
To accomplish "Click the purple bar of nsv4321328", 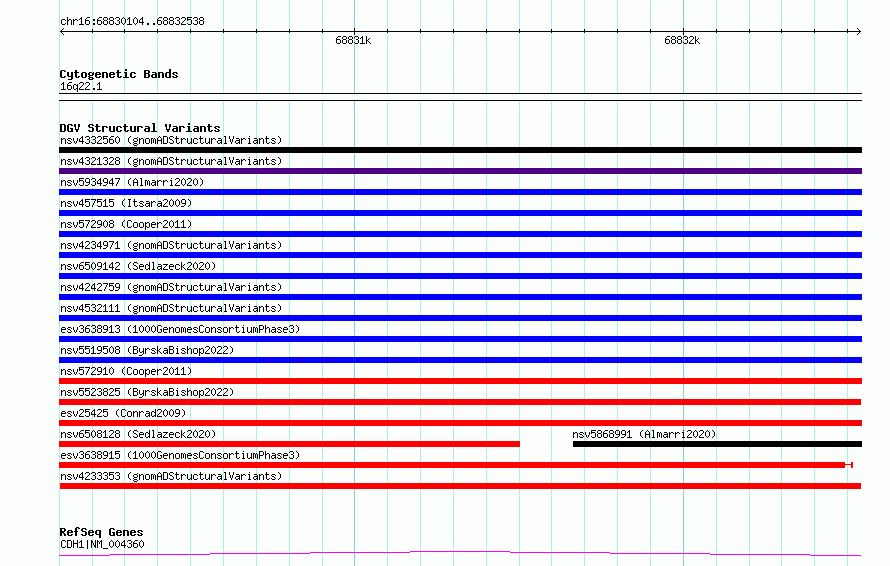I will click(x=460, y=171).
